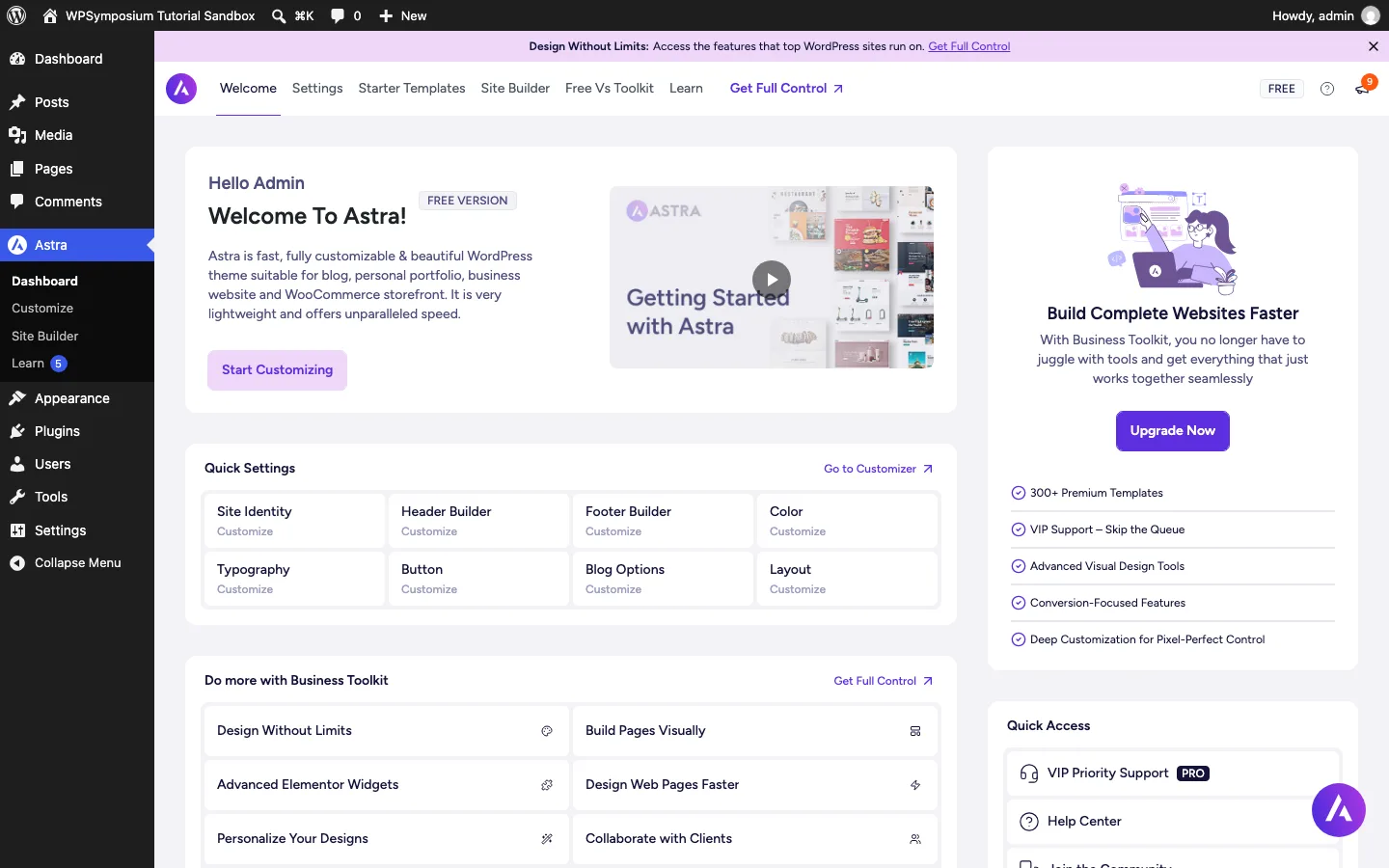Open WPSymposium Tutorial Sandbox site link
1389x868 pixels.
point(150,15)
